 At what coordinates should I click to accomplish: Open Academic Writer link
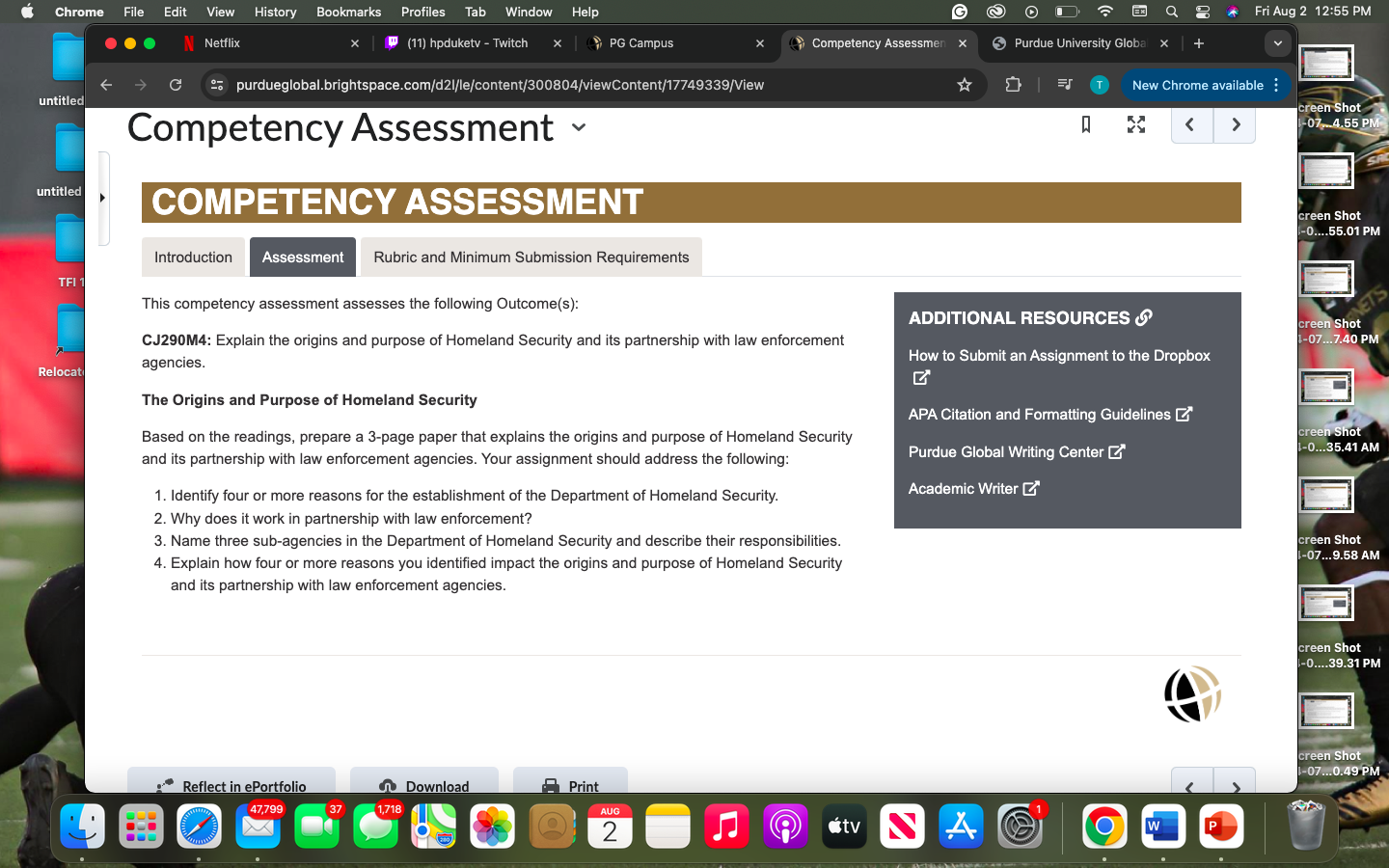pos(973,489)
